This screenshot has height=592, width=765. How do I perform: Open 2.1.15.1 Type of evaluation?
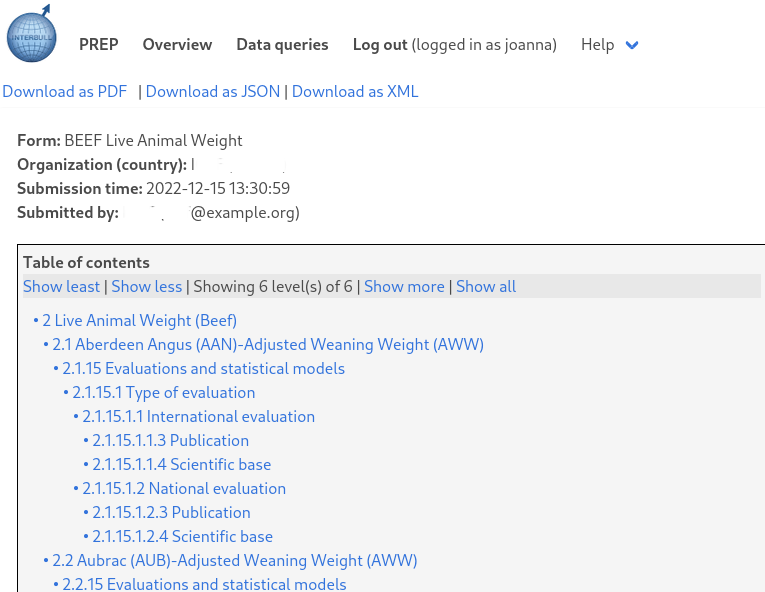point(163,392)
